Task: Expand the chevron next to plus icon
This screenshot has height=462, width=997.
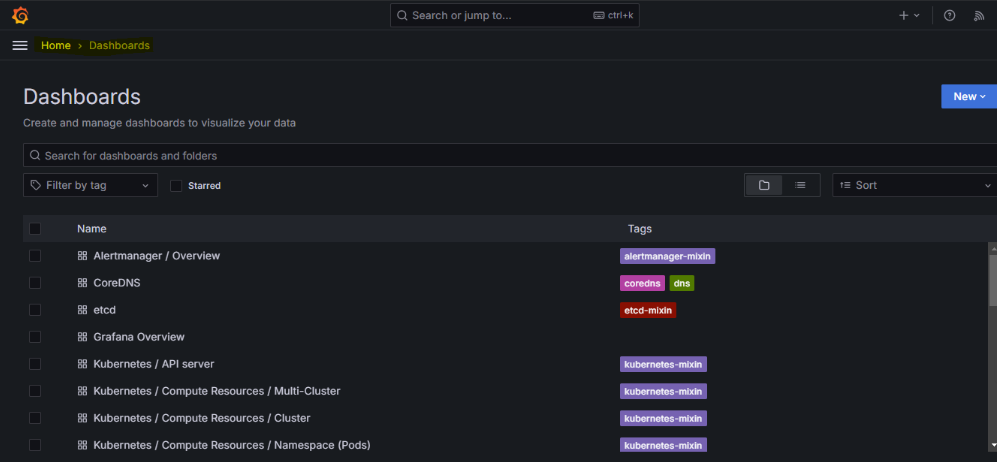Action: click(x=917, y=16)
